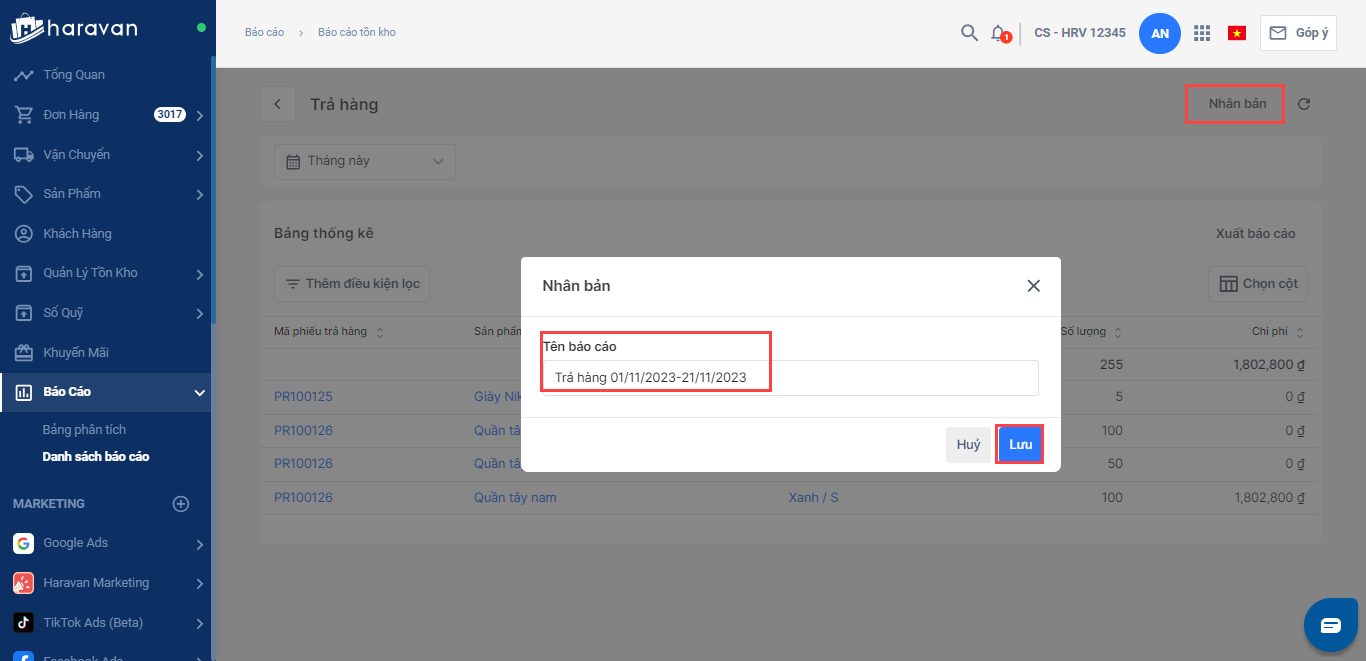1366x661 pixels.
Task: Click the Tên báo cáo text field
Action: 790,378
